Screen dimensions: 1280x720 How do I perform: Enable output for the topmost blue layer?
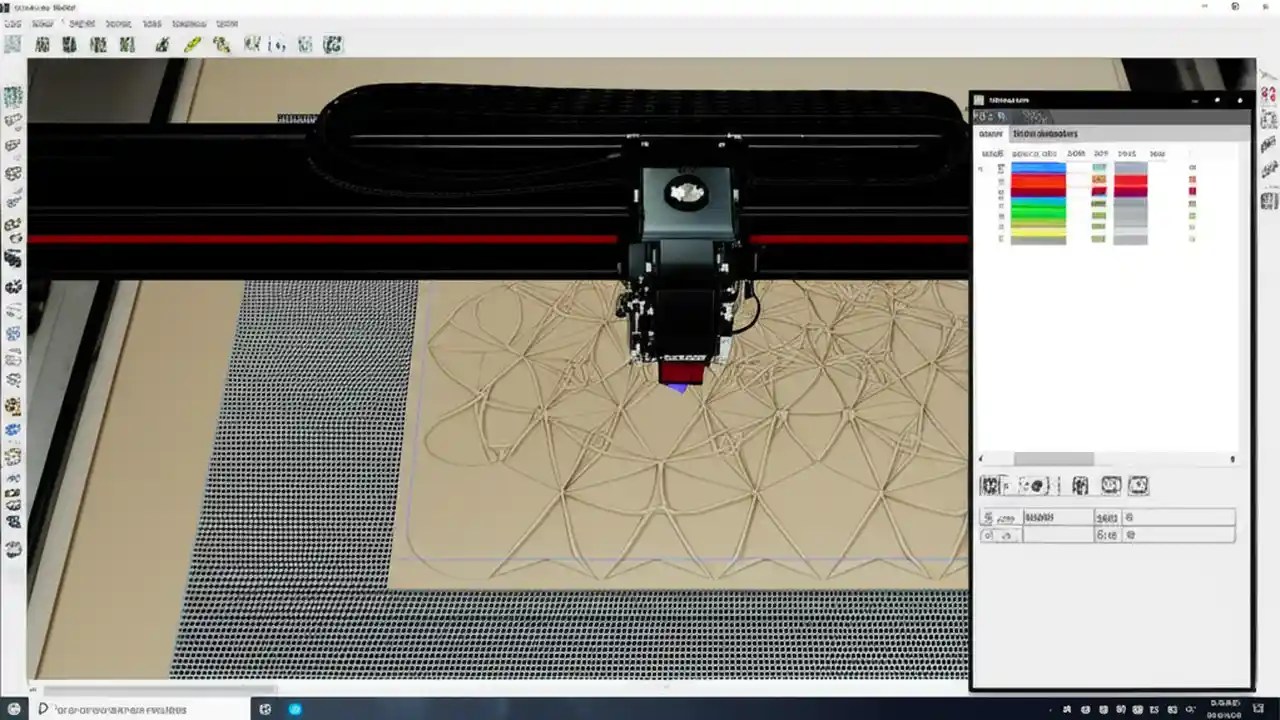[1193, 167]
